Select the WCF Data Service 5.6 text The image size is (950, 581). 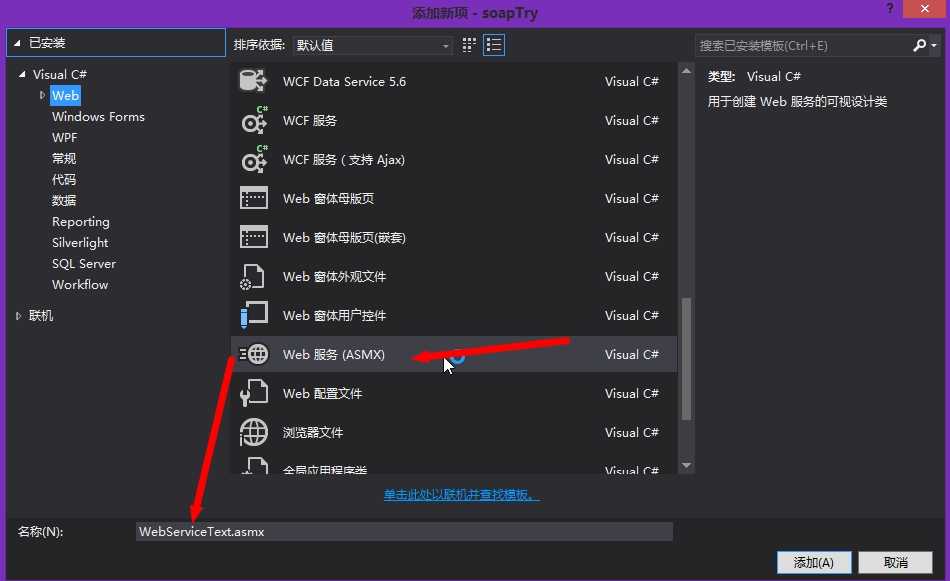[344, 81]
